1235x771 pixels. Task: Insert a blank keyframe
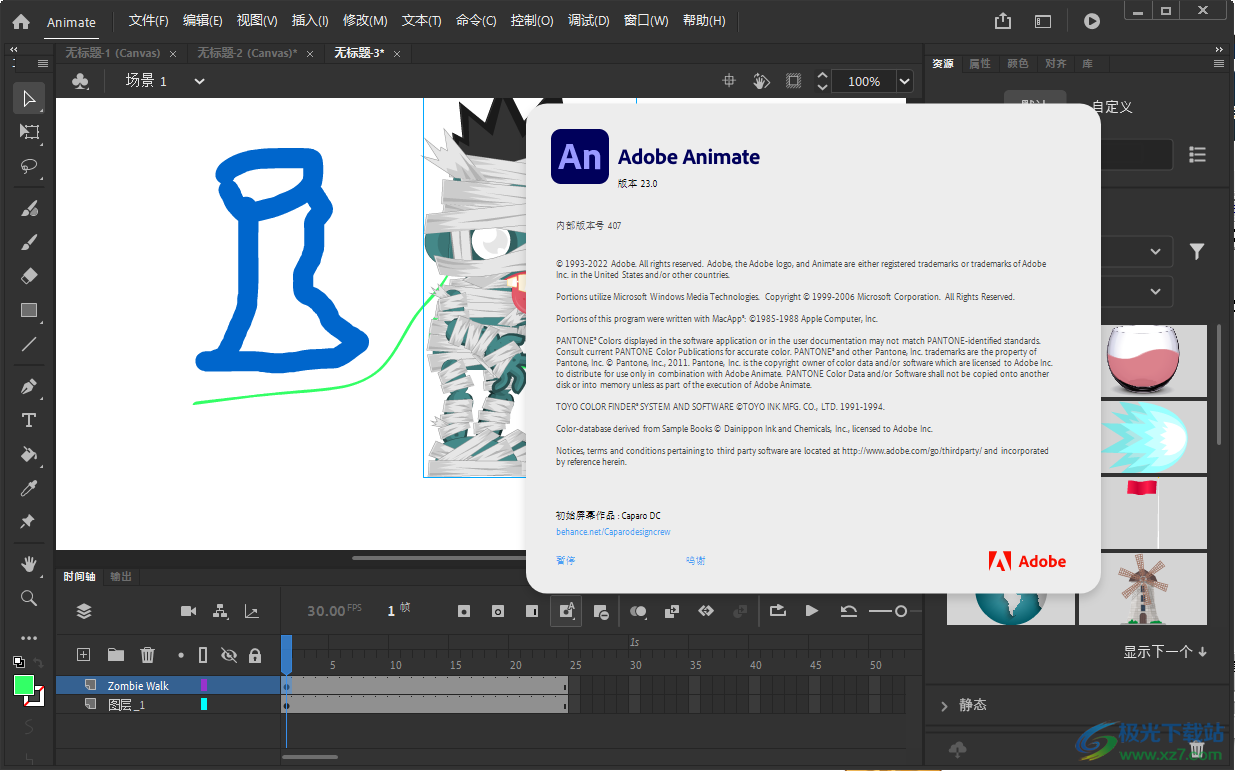click(498, 611)
